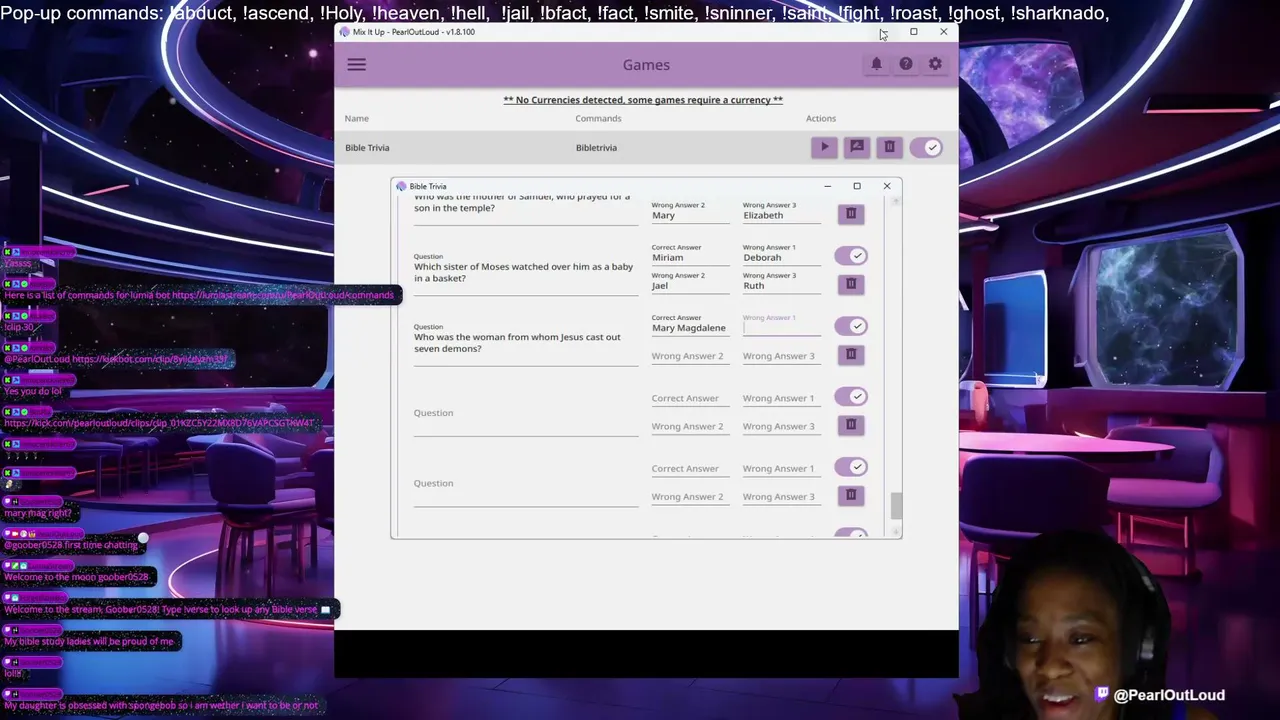The image size is (1280, 720).
Task: Click the lumiastream commands link in chat
Action: [x=283, y=295]
